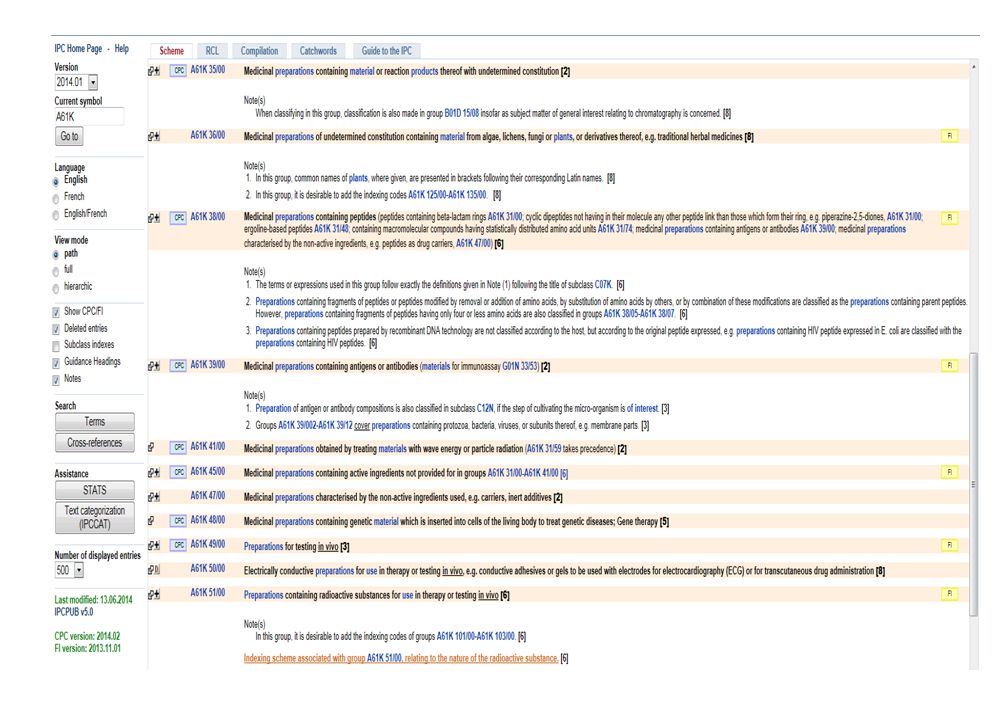Open the FI icon on A61K 39/00 row
This screenshot has height=720, width=1000.
(950, 365)
